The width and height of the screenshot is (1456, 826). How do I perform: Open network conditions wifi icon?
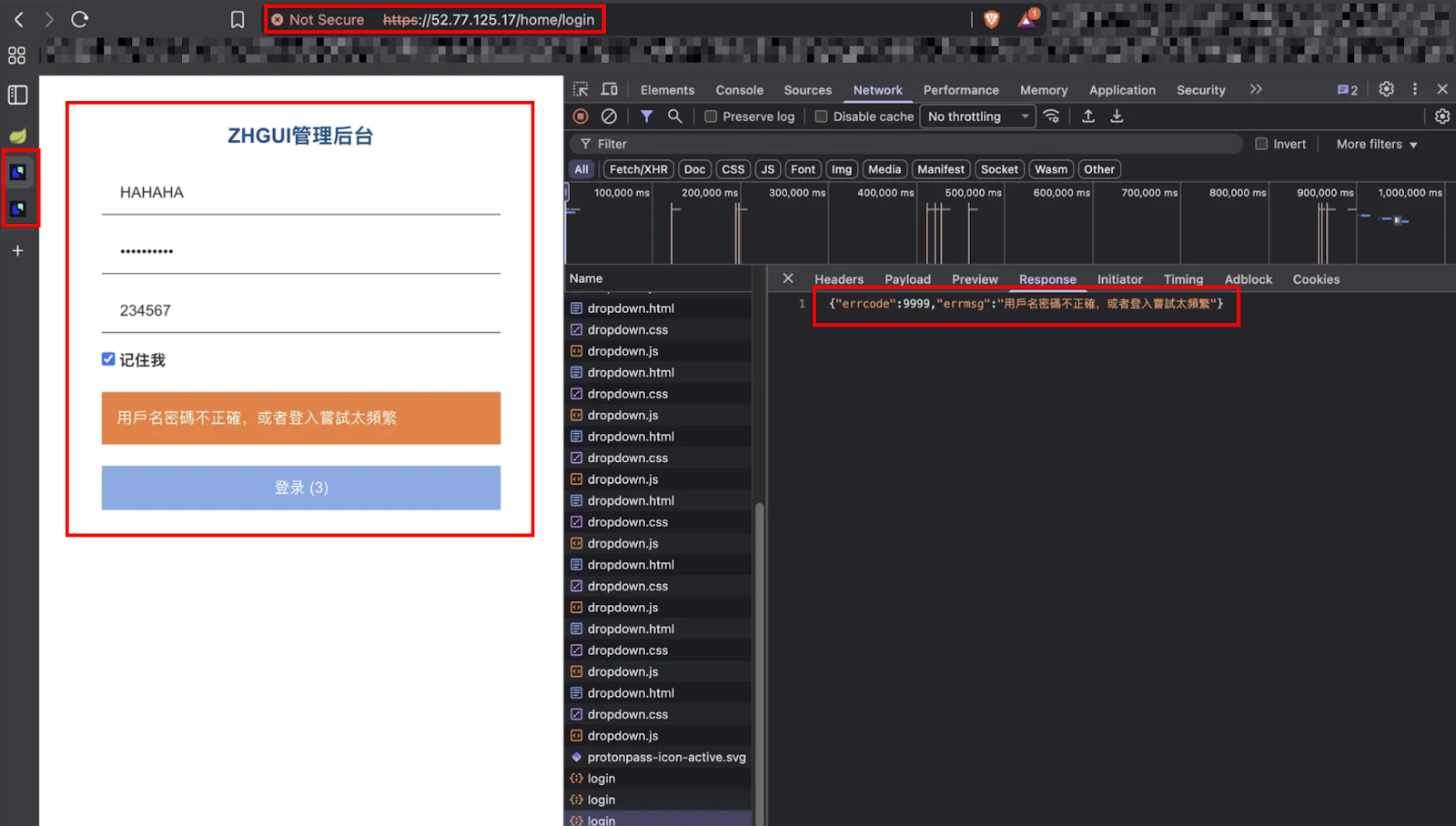(x=1052, y=116)
